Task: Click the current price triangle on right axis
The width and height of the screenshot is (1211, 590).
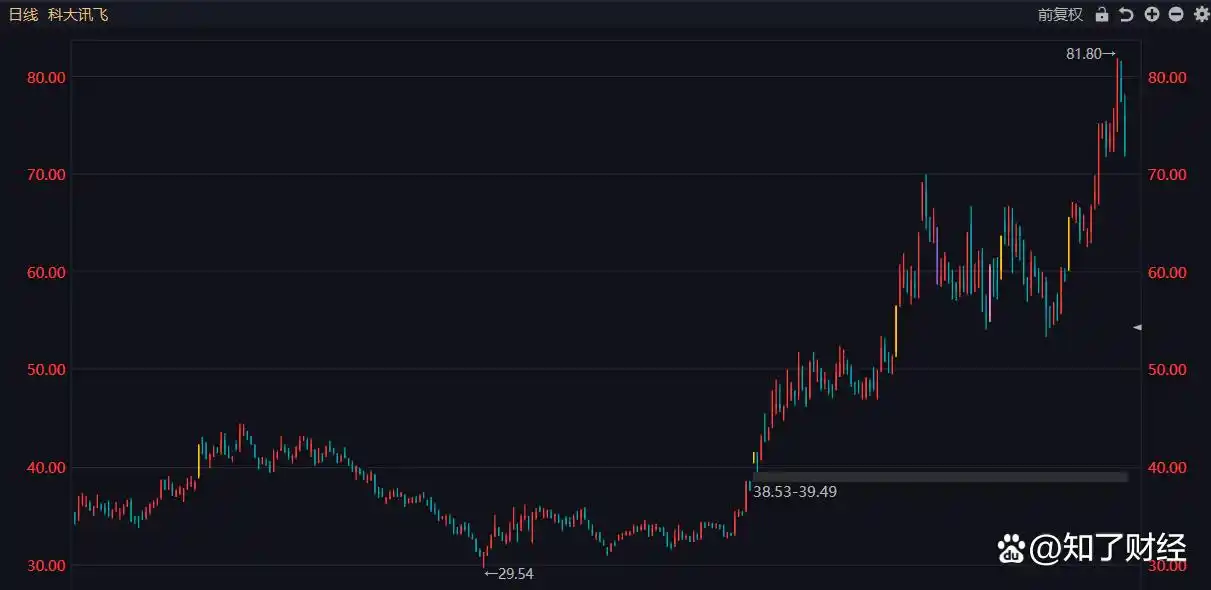Action: pos(1136,327)
